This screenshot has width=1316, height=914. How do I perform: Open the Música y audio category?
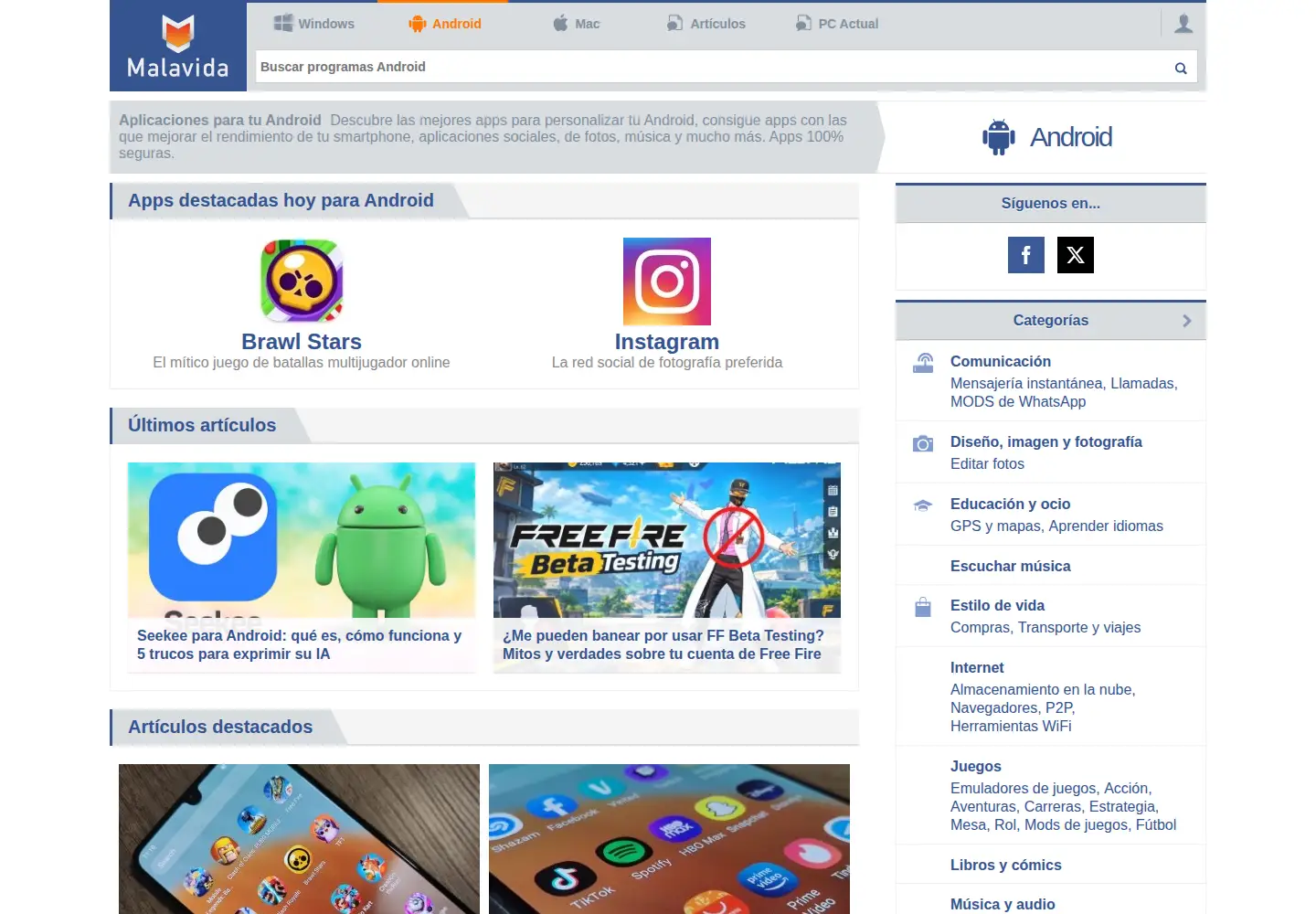[1003, 905]
